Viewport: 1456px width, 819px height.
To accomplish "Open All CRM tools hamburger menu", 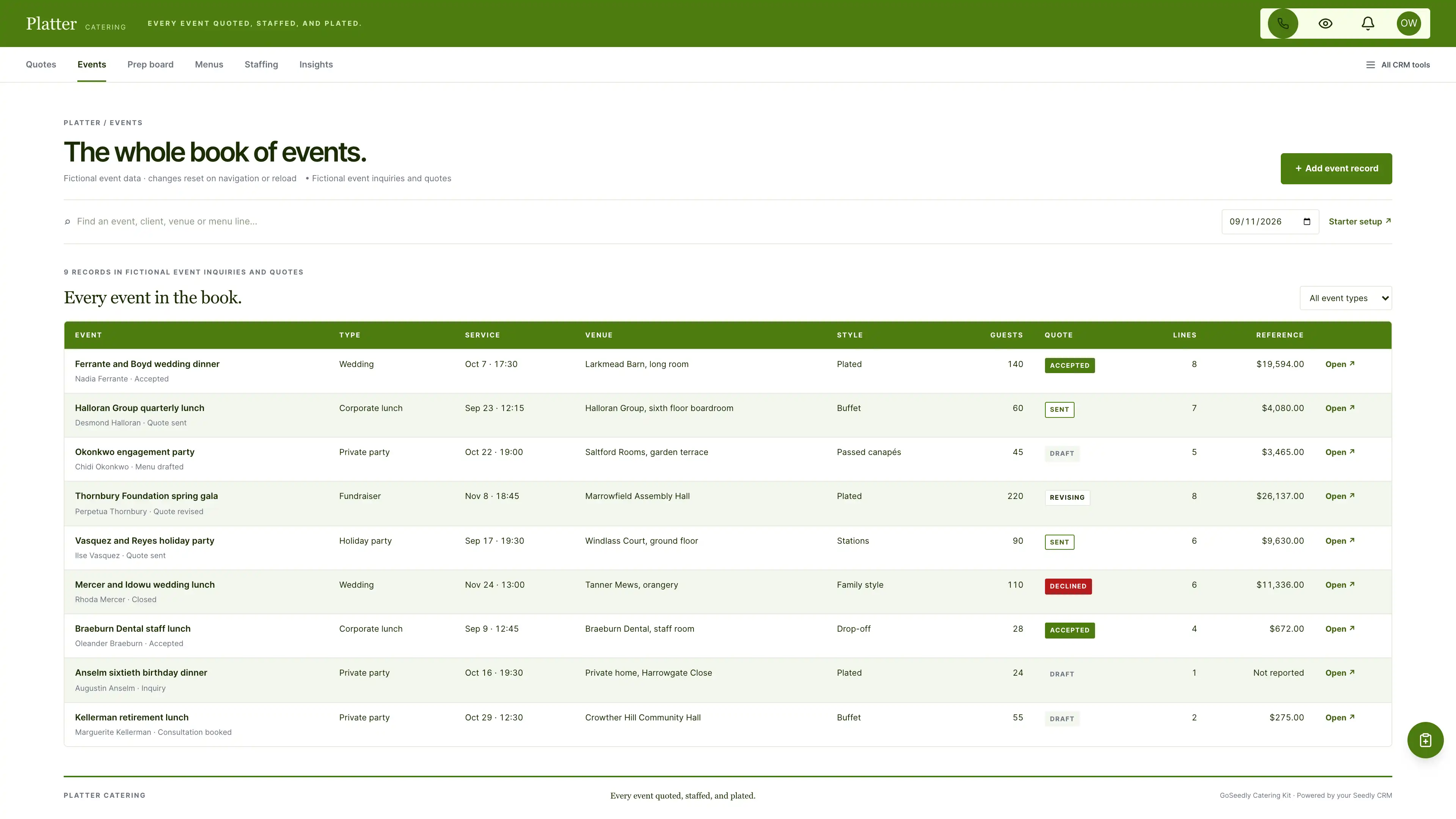I will pos(1397,65).
